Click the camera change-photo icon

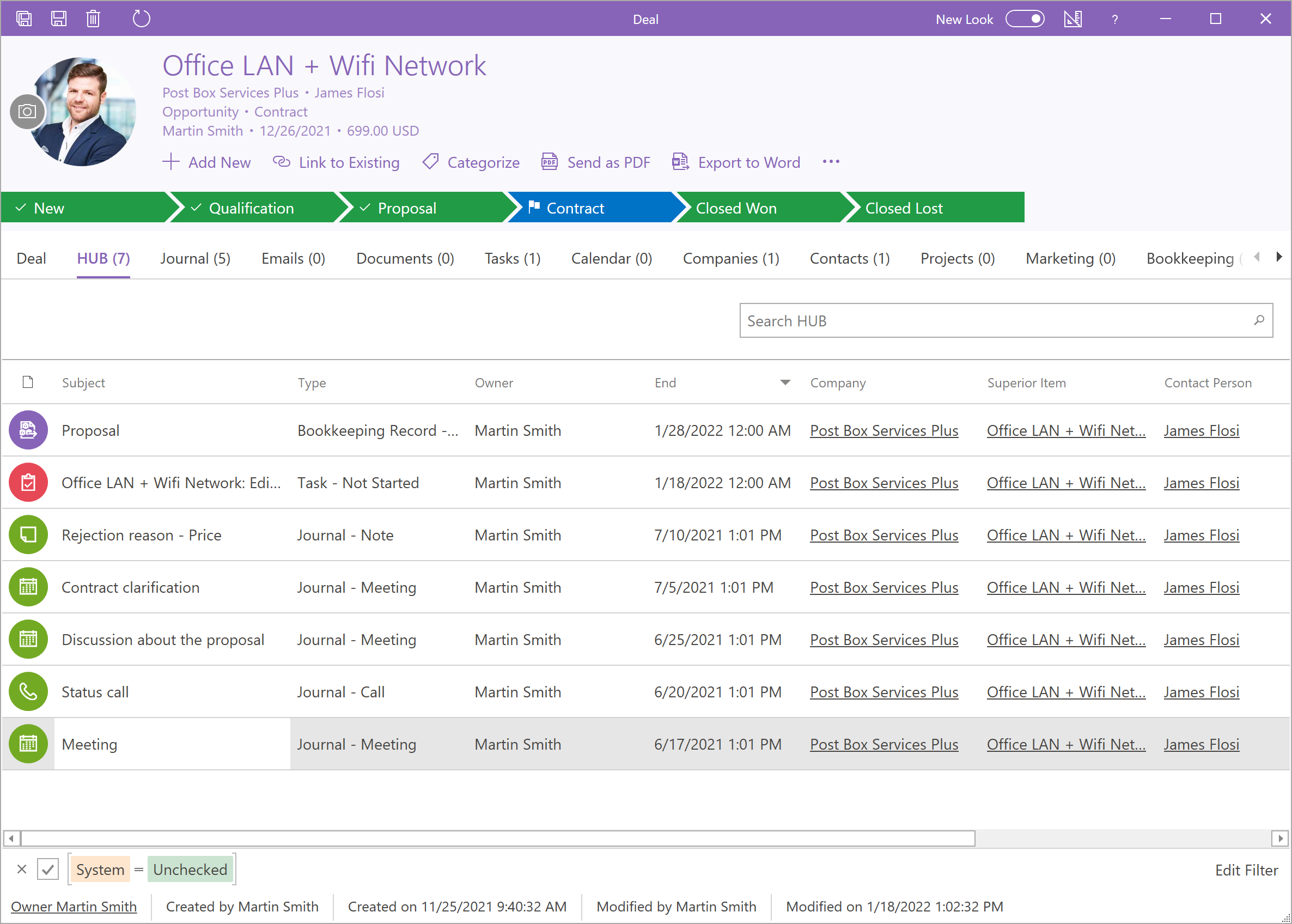click(x=27, y=112)
